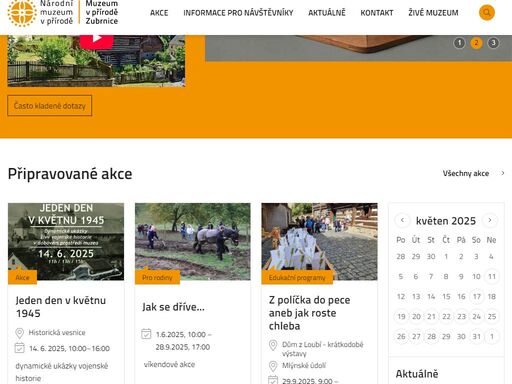Screen dimensions: 512x384
Task: Click location pin beside Dům z Loubí
Action: 273,345
